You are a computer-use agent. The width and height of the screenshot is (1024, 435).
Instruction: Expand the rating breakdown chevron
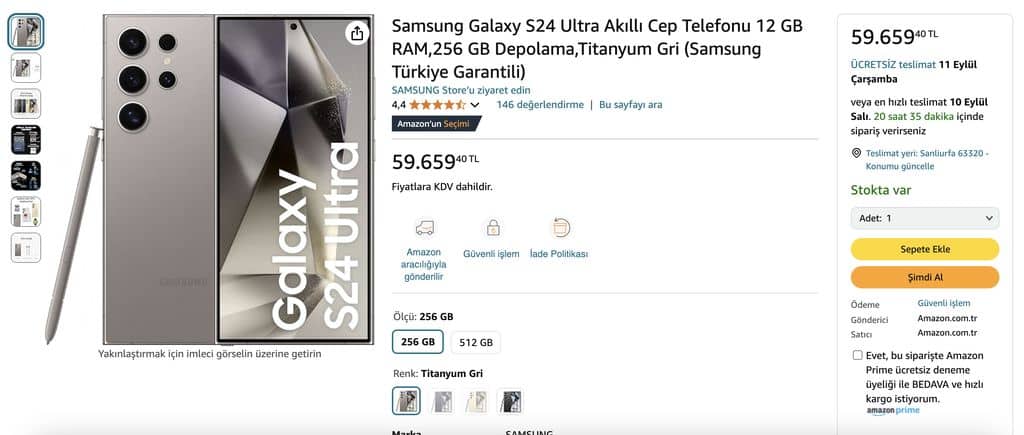475,105
